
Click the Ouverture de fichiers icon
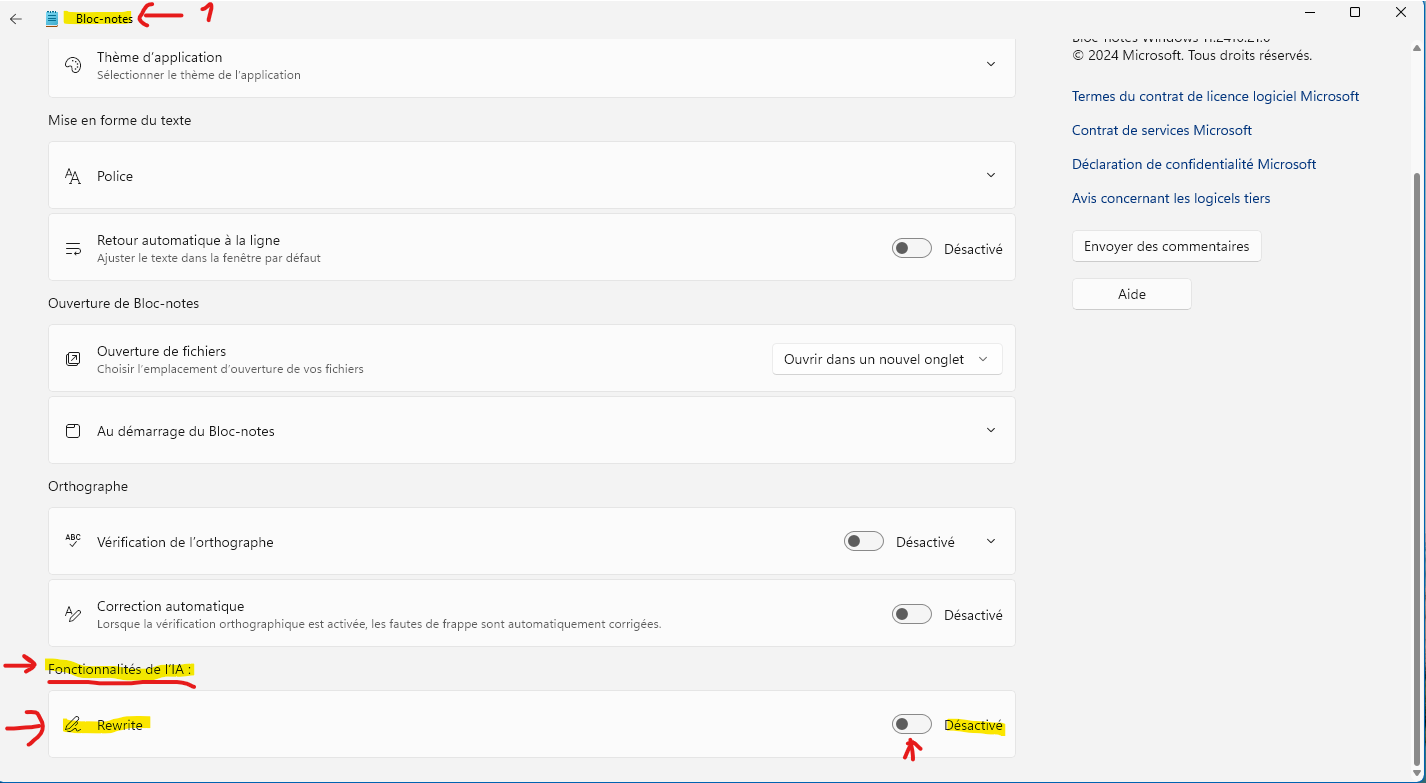tap(73, 359)
